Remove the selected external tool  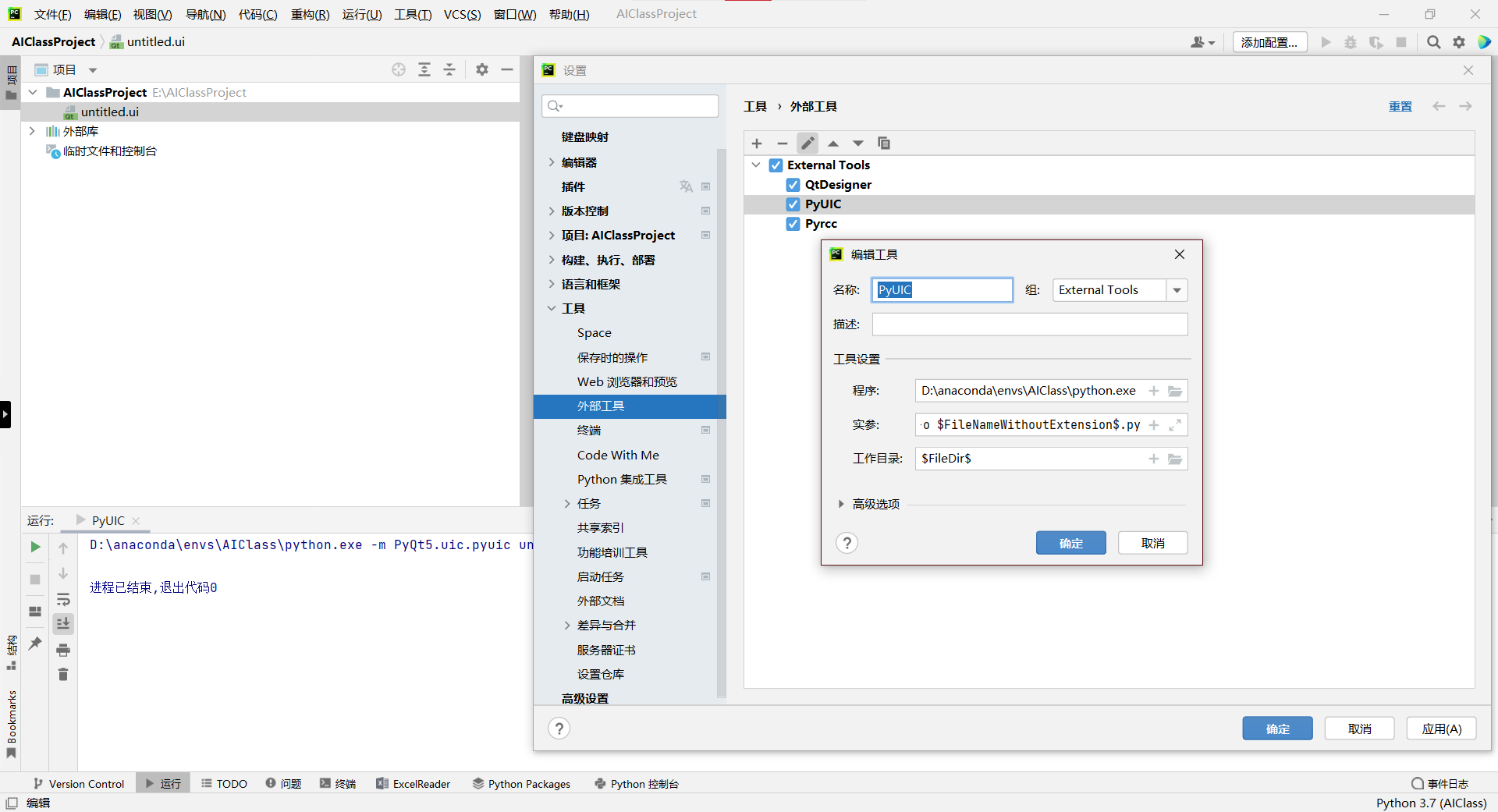pyautogui.click(x=782, y=144)
